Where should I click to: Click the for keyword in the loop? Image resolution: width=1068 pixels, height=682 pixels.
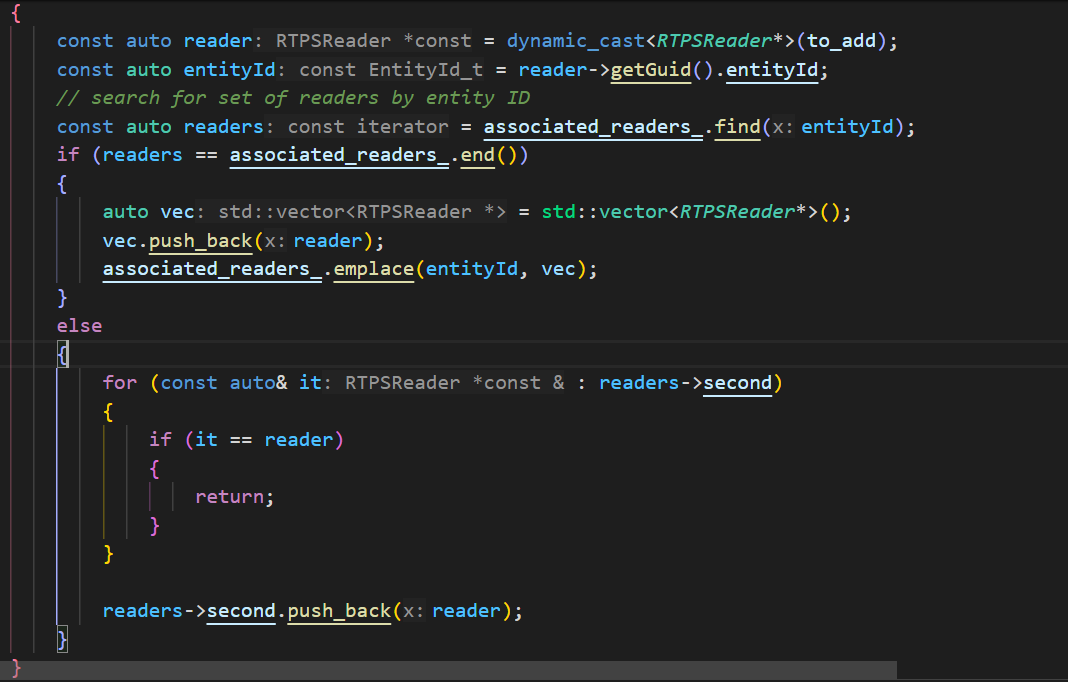(120, 383)
